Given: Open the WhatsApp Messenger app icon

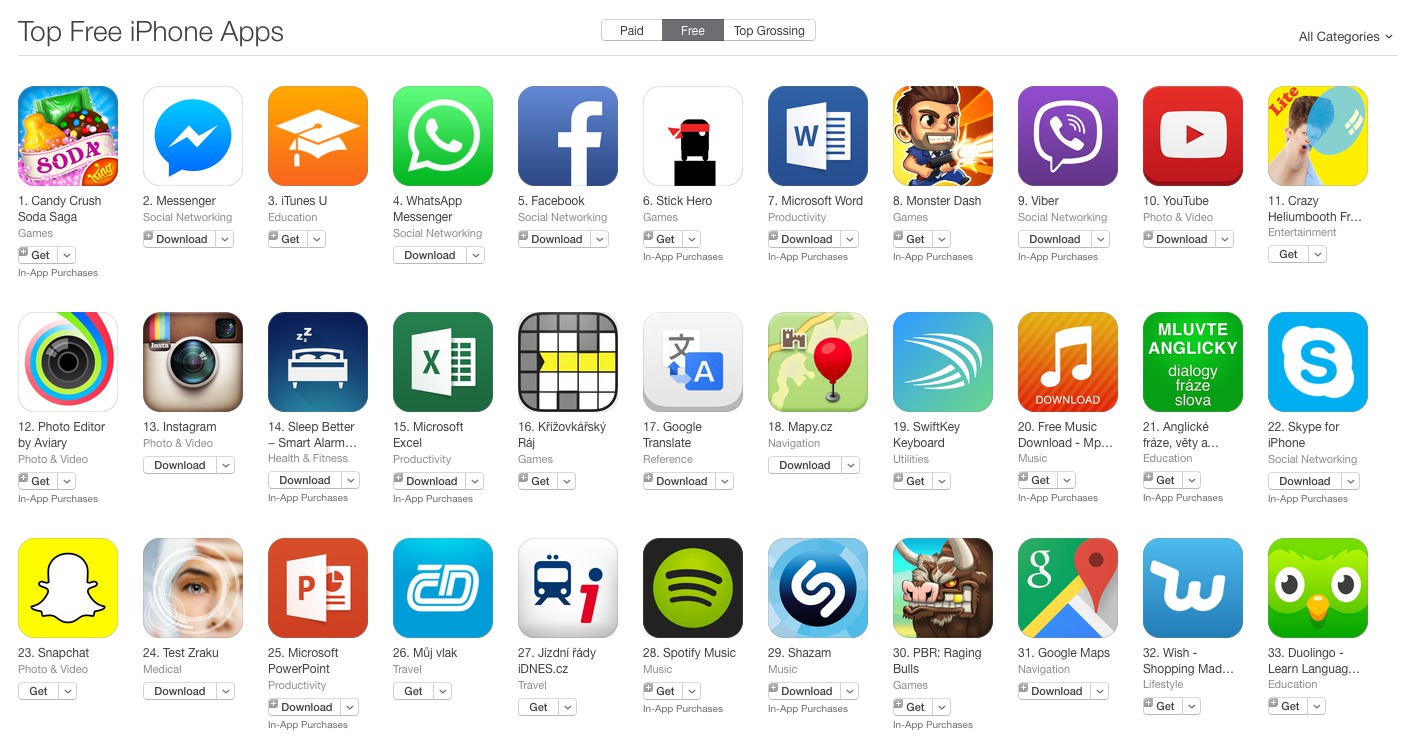Looking at the screenshot, I should tap(443, 136).
